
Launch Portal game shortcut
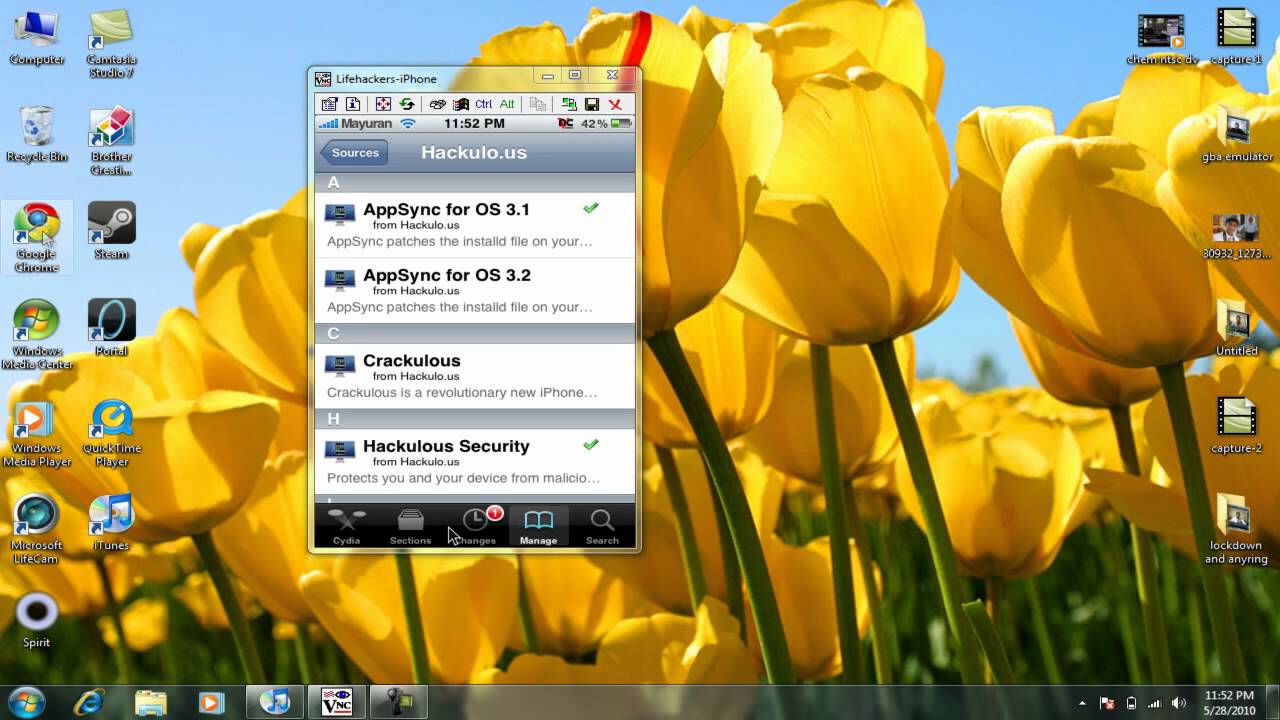pyautogui.click(x=111, y=329)
